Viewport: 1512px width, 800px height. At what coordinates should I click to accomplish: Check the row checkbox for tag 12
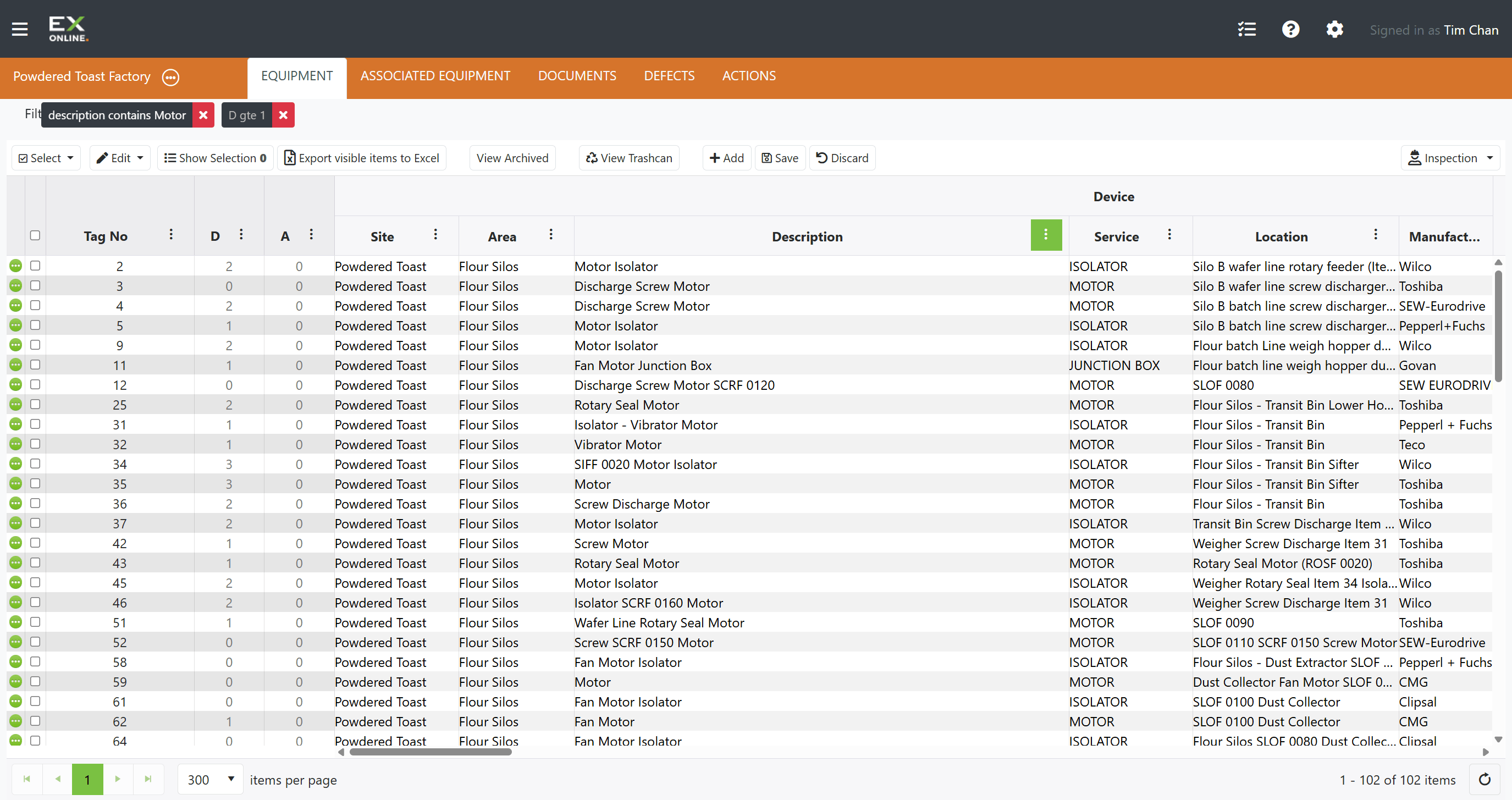coord(35,384)
